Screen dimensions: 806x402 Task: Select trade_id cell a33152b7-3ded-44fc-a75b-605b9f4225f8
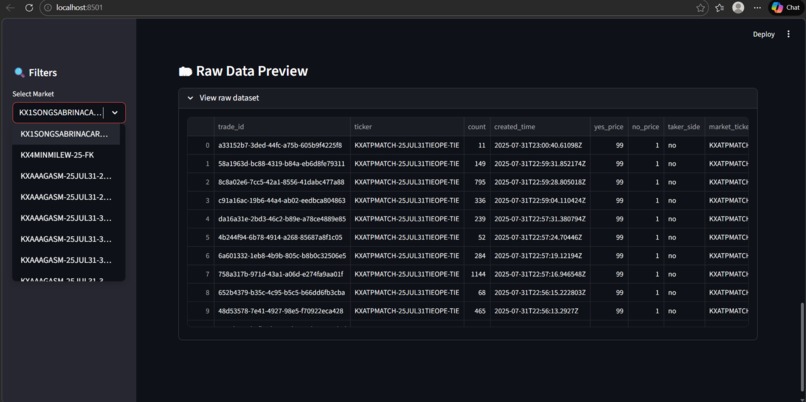283,145
